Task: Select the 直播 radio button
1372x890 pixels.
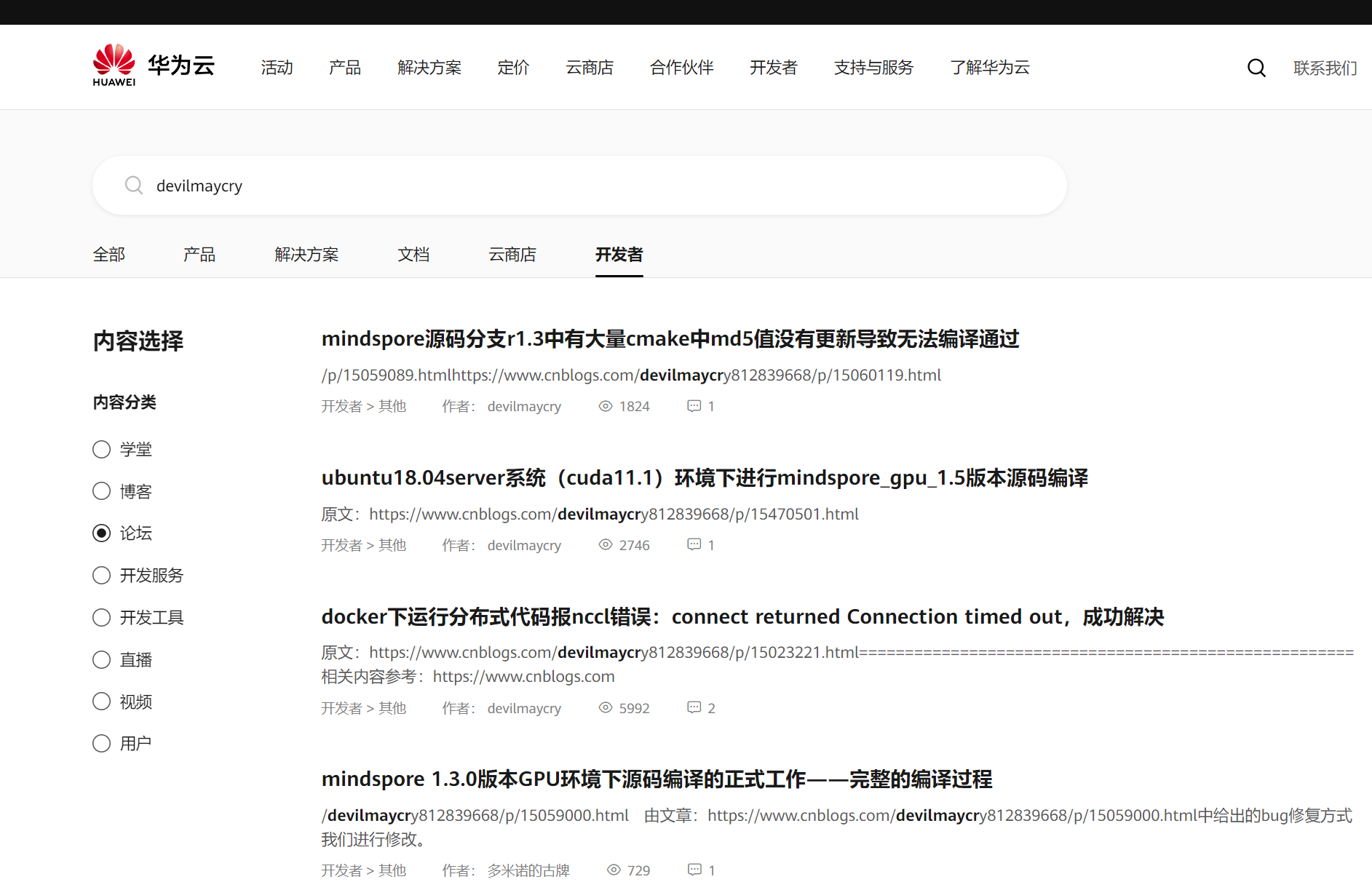Action: pyautogui.click(x=102, y=660)
